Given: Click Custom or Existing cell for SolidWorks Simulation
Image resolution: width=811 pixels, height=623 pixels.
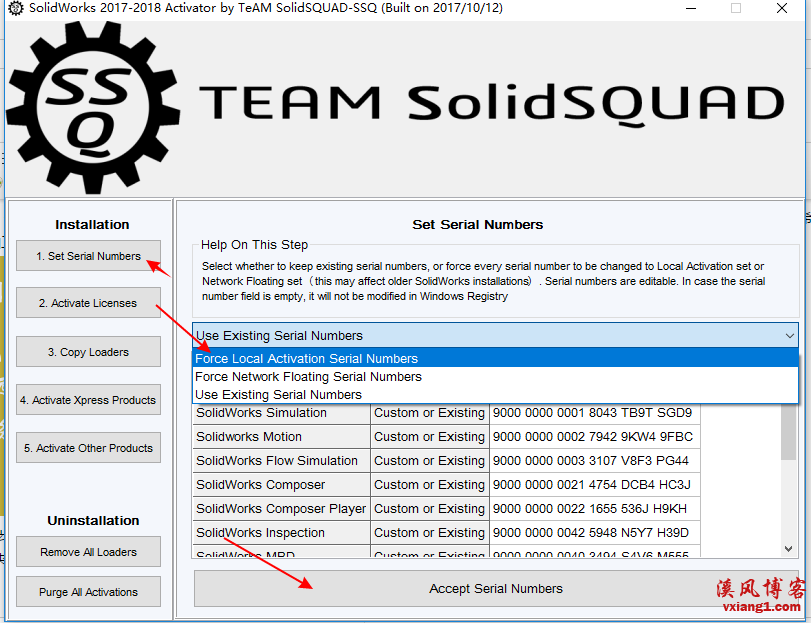Looking at the screenshot, I should coord(429,413).
